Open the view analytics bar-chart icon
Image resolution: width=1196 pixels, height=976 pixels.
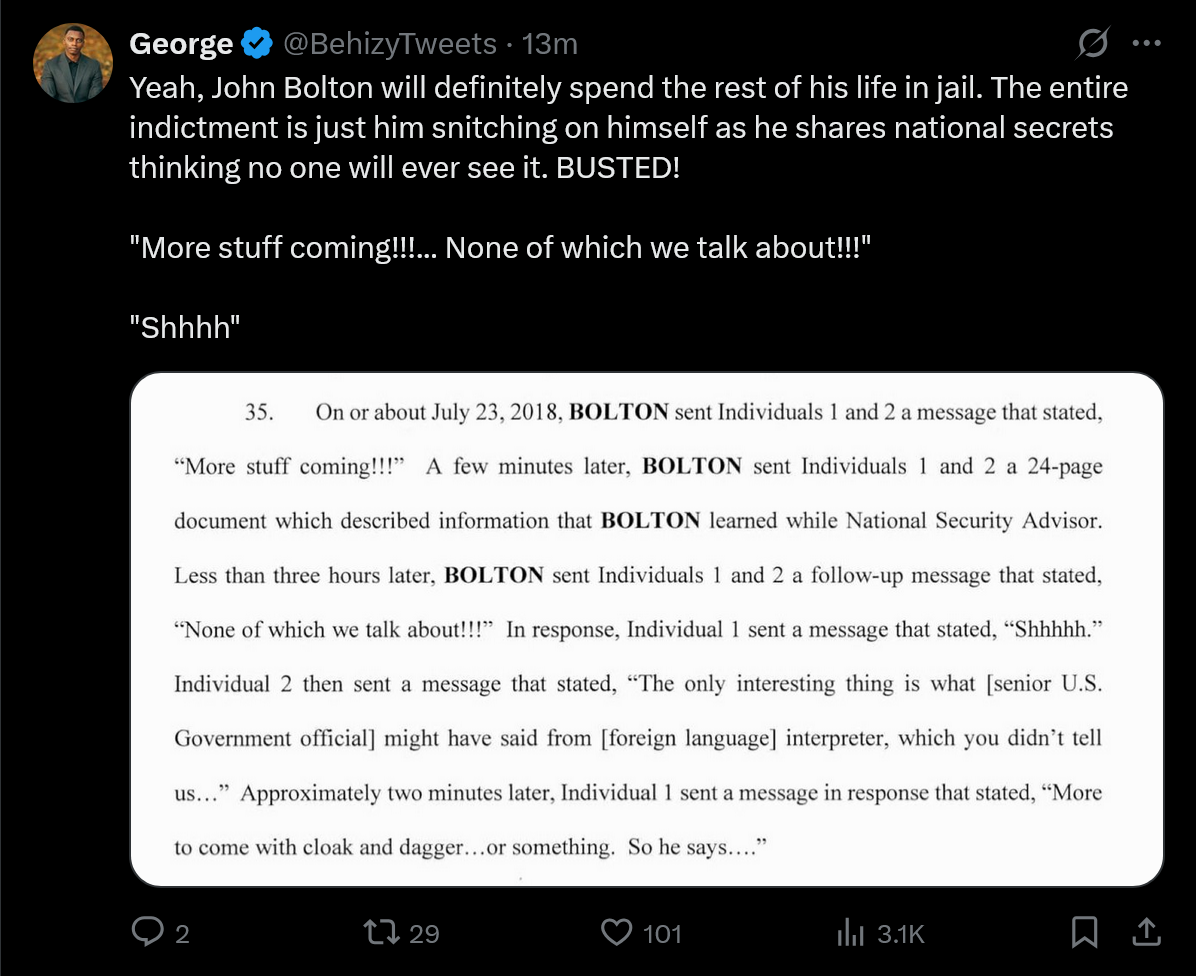[x=849, y=932]
